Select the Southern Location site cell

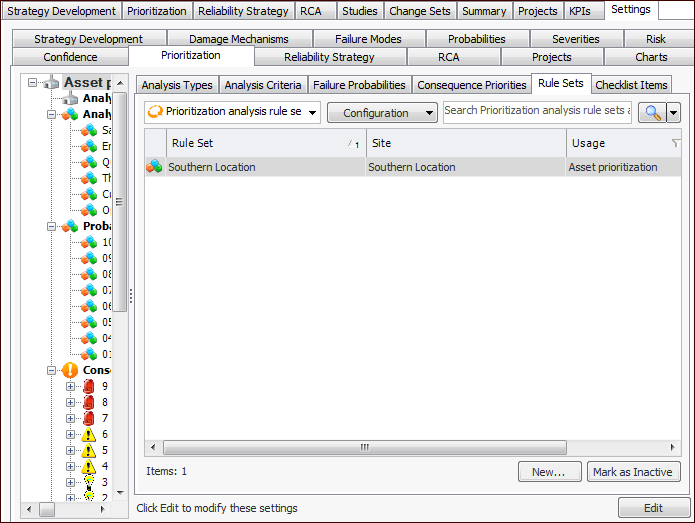click(x=466, y=167)
